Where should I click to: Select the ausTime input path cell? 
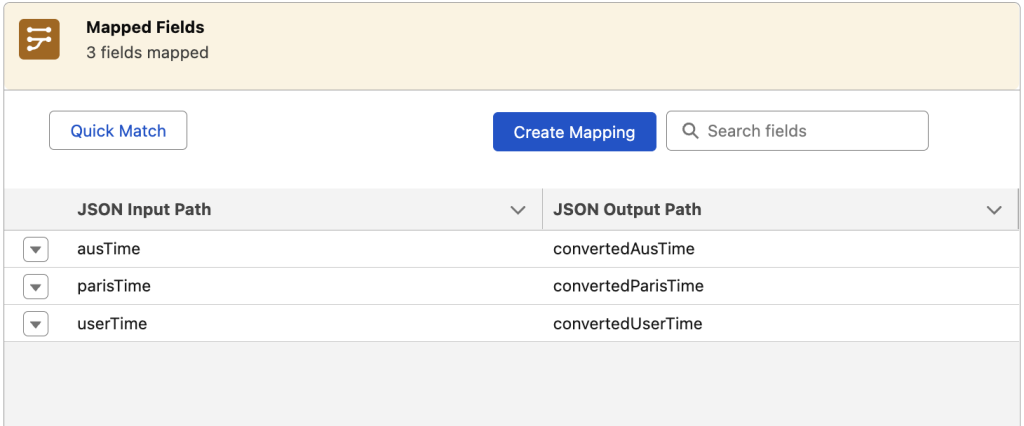point(108,249)
